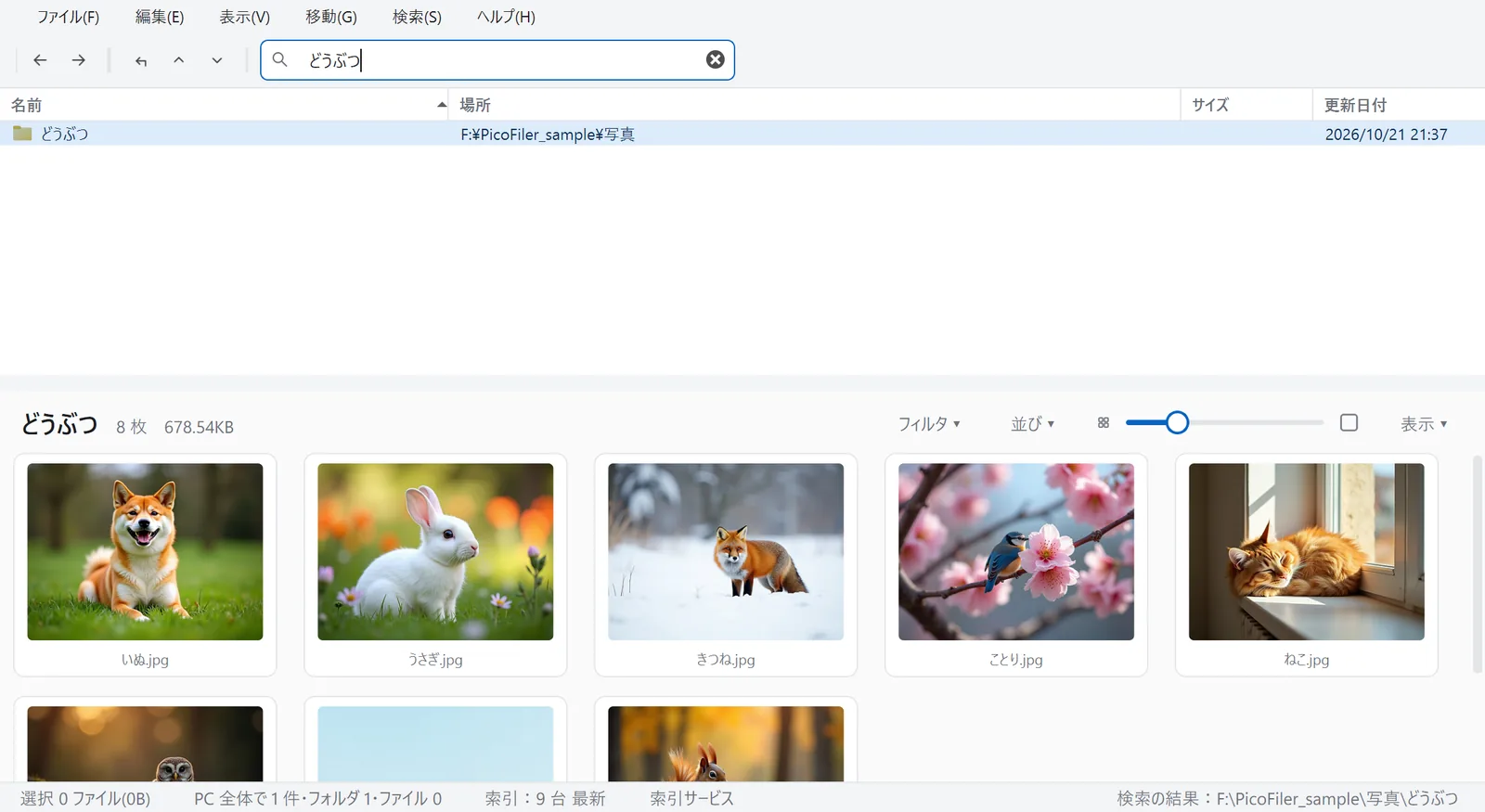1485x812 pixels.
Task: Click inside the どうぶつ search field
Action: coord(497,60)
